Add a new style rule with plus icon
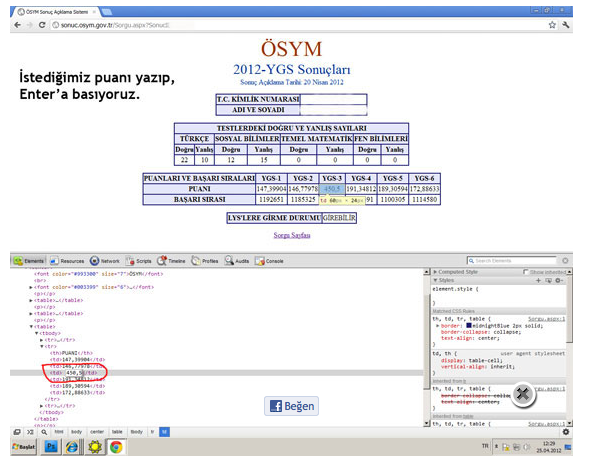Viewport: 596px width, 465px height. (x=538, y=280)
